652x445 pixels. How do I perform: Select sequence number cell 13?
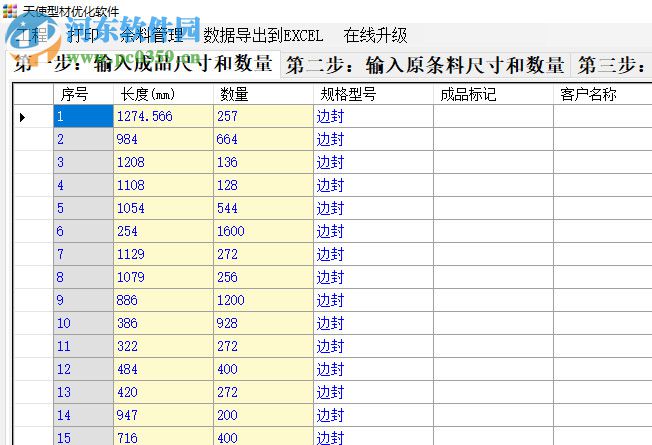[x=84, y=393]
